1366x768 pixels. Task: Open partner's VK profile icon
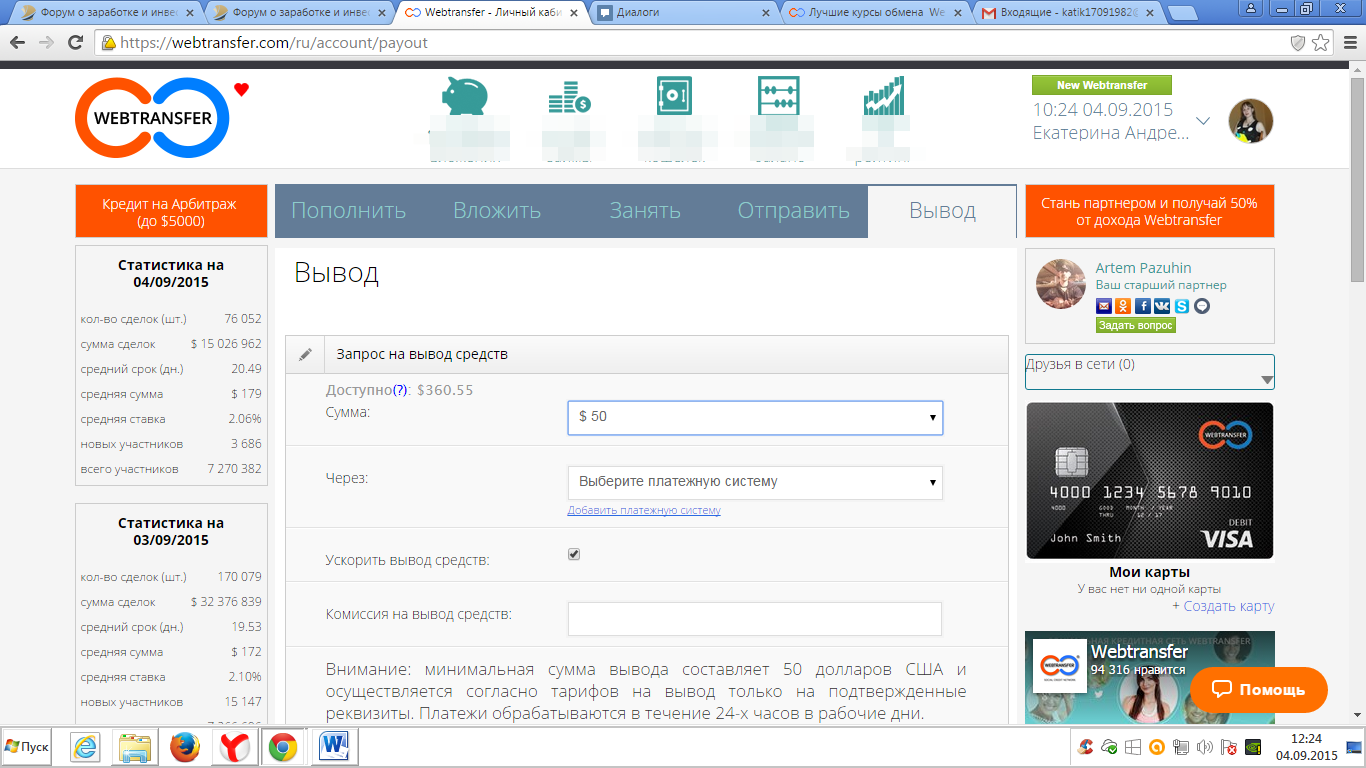[1163, 307]
